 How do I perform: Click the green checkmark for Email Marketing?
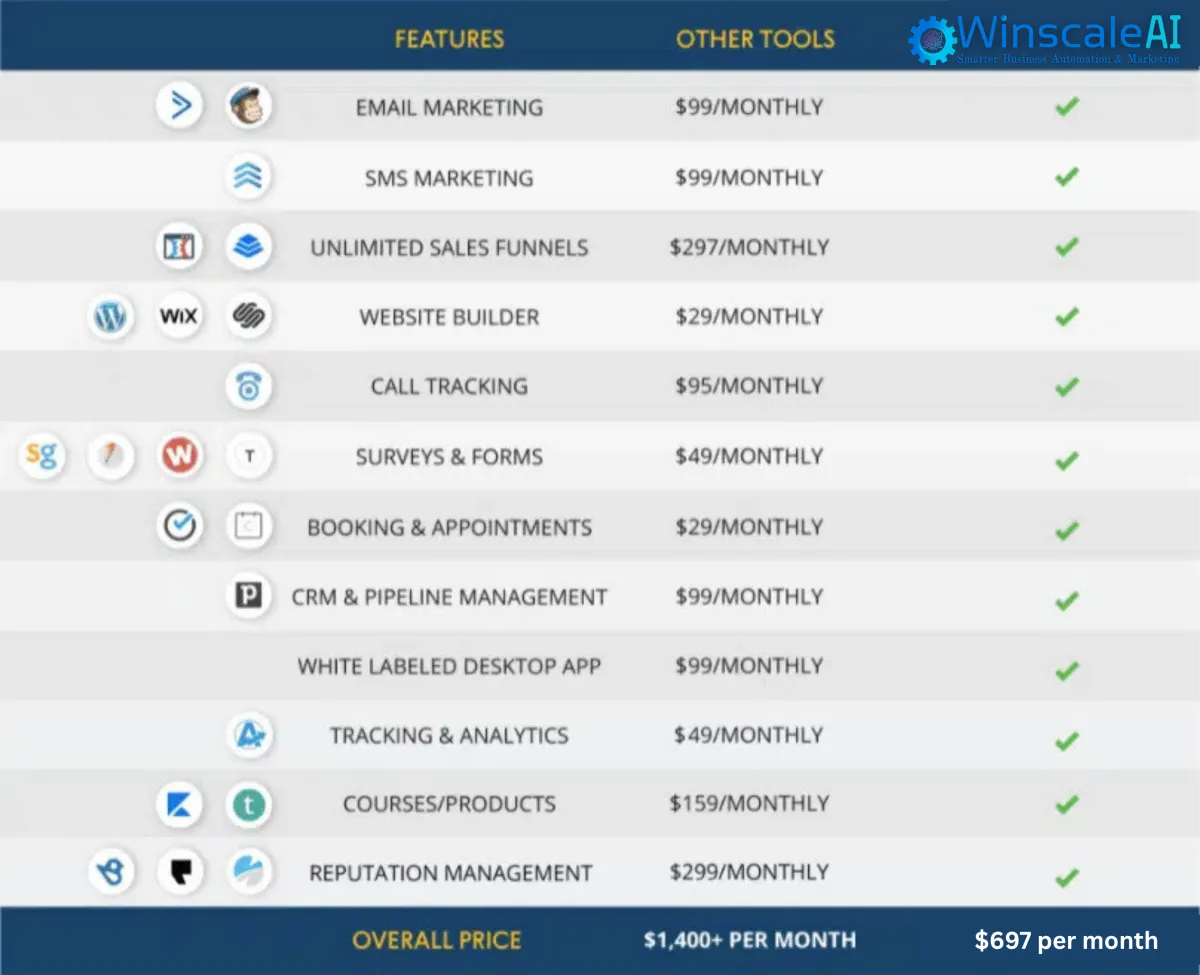tap(1067, 106)
